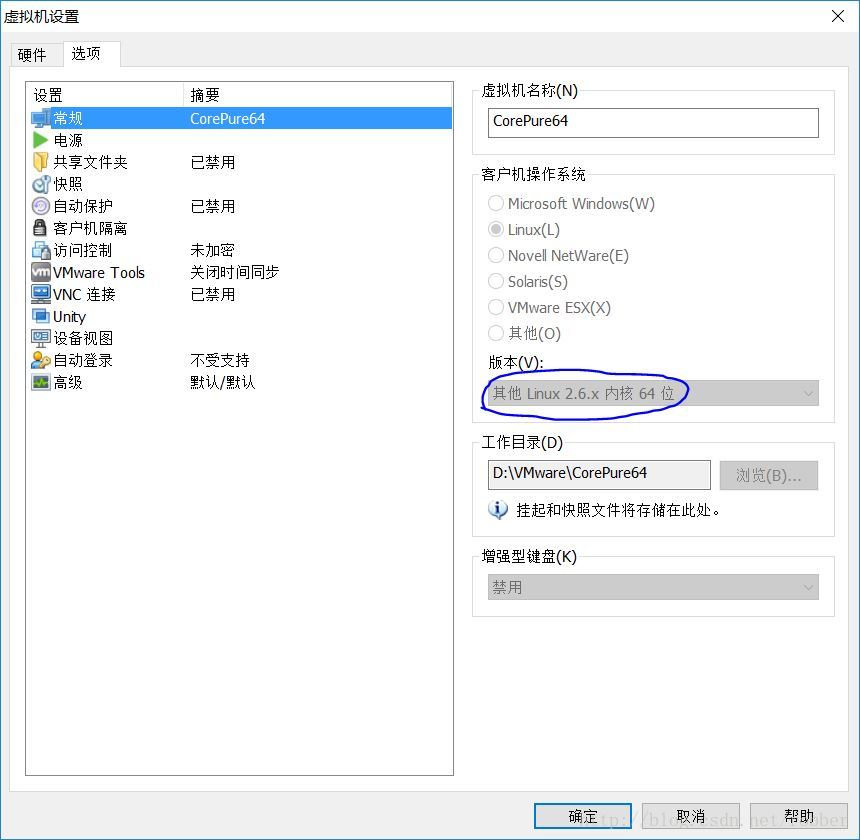Click the 常规 (General) computer icon
The width and height of the screenshot is (860, 840).
click(41, 118)
